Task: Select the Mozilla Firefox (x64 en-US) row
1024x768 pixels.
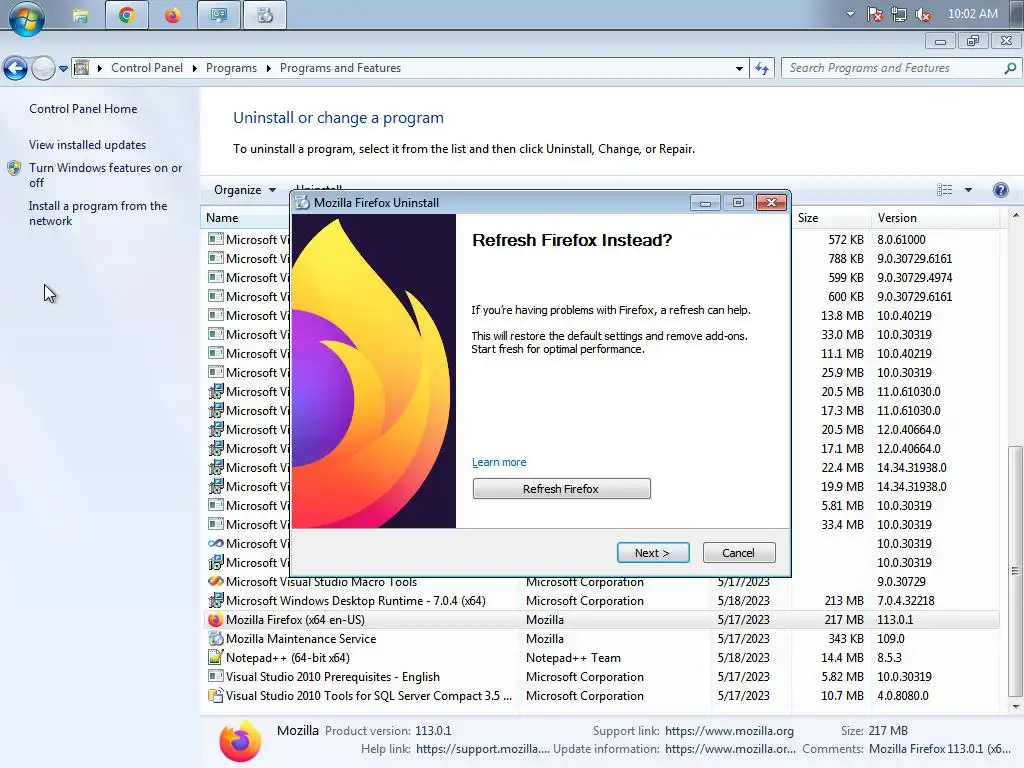Action: click(x=602, y=620)
